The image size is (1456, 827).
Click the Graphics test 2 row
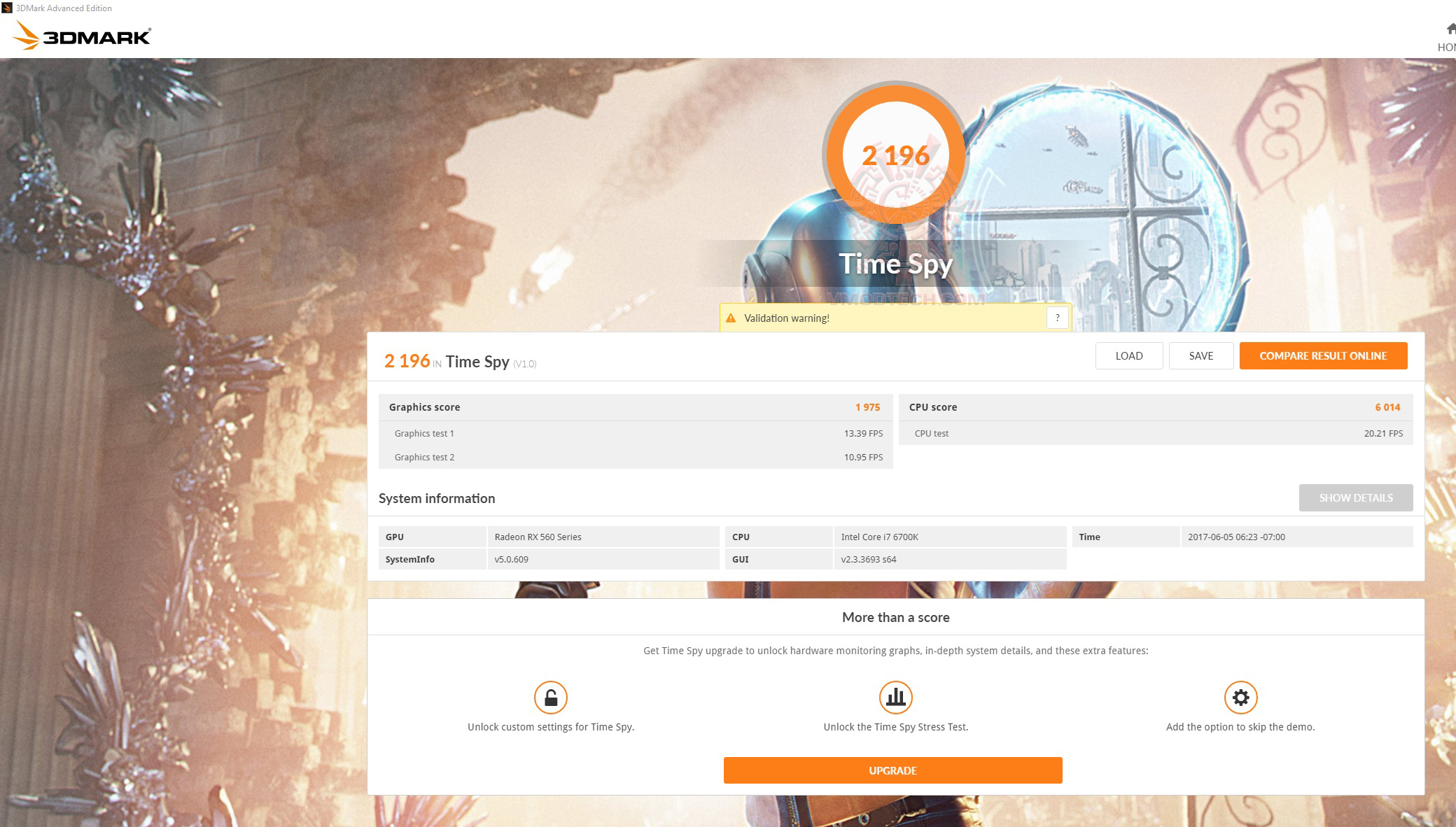coord(635,457)
